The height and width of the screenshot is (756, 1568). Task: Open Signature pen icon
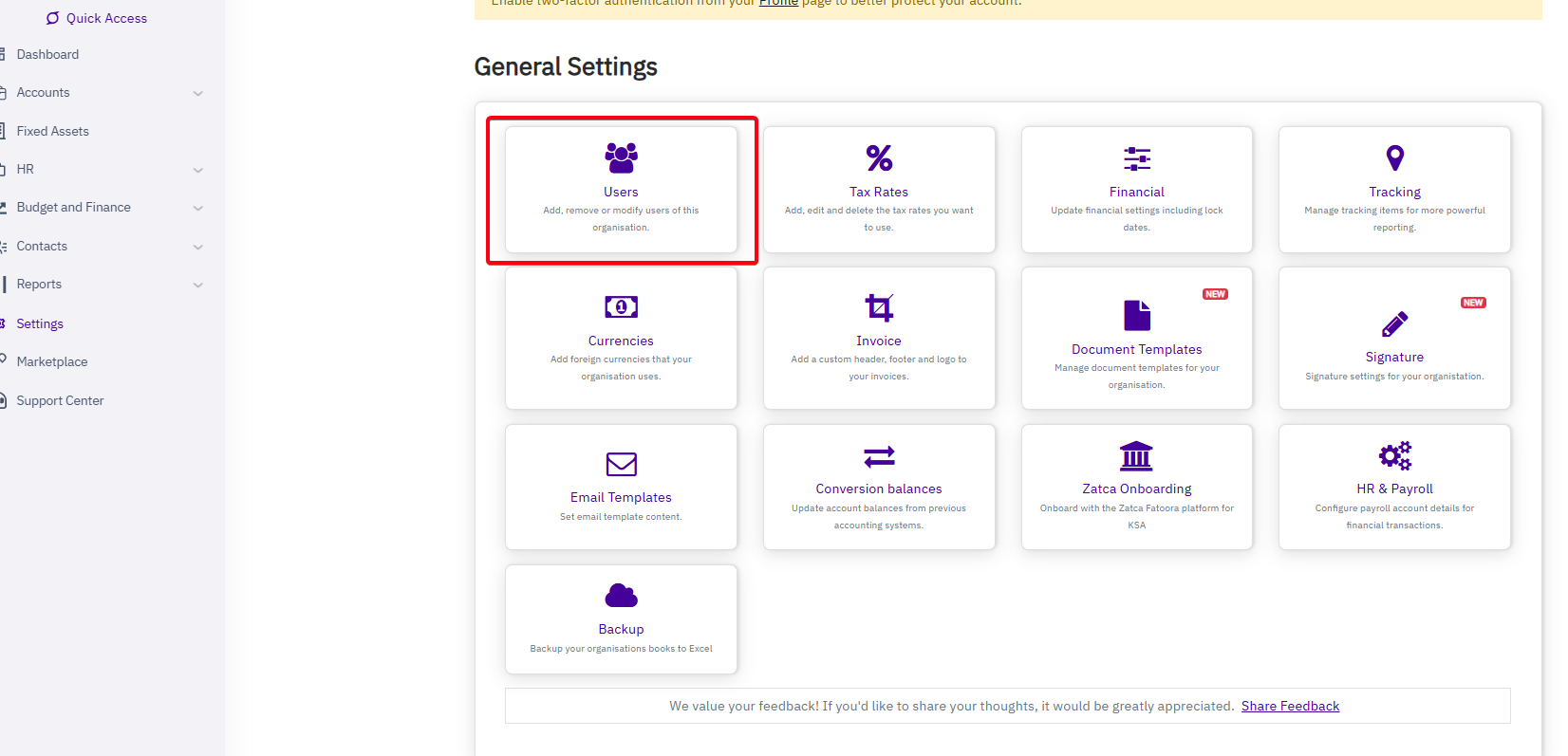(1394, 324)
